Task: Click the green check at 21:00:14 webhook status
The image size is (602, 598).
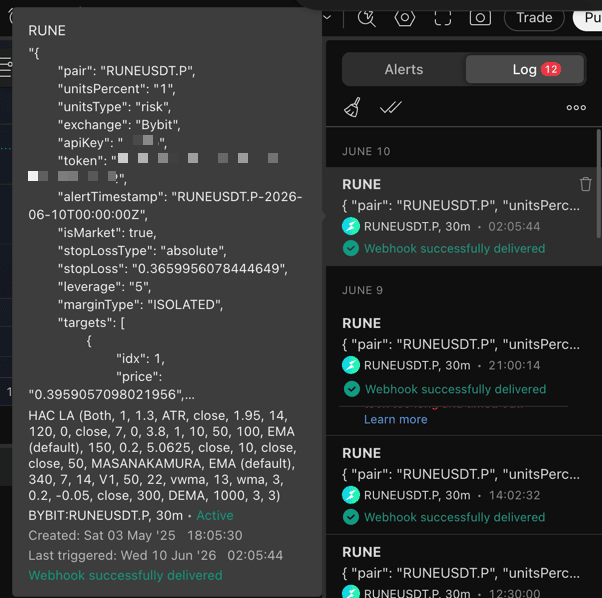Action: pos(351,389)
